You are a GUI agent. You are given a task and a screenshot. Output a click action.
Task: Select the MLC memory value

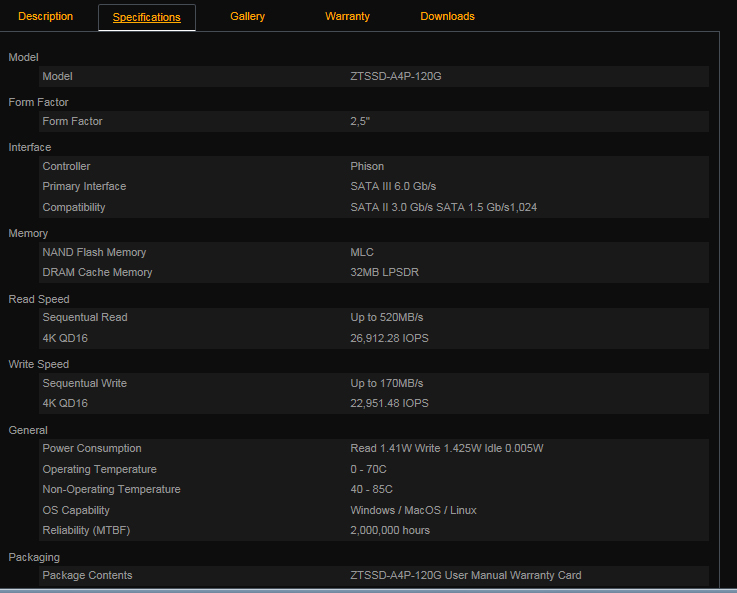[x=362, y=252]
